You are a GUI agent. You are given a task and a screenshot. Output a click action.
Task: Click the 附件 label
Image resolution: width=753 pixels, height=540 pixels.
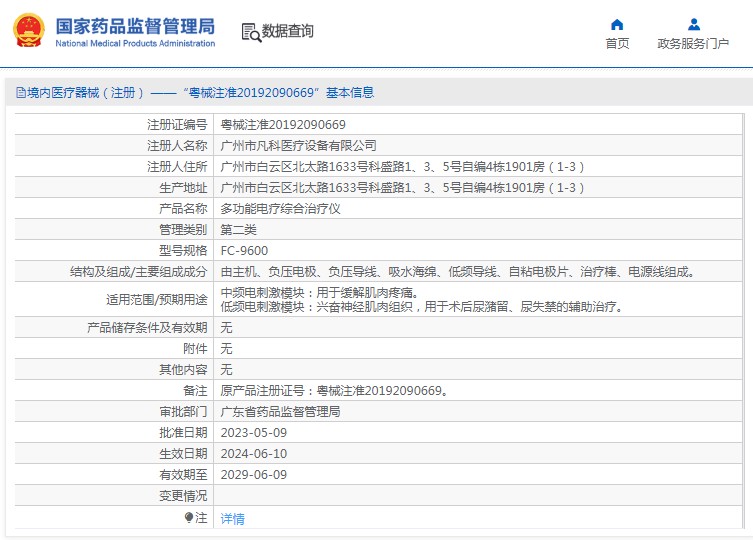pos(195,348)
